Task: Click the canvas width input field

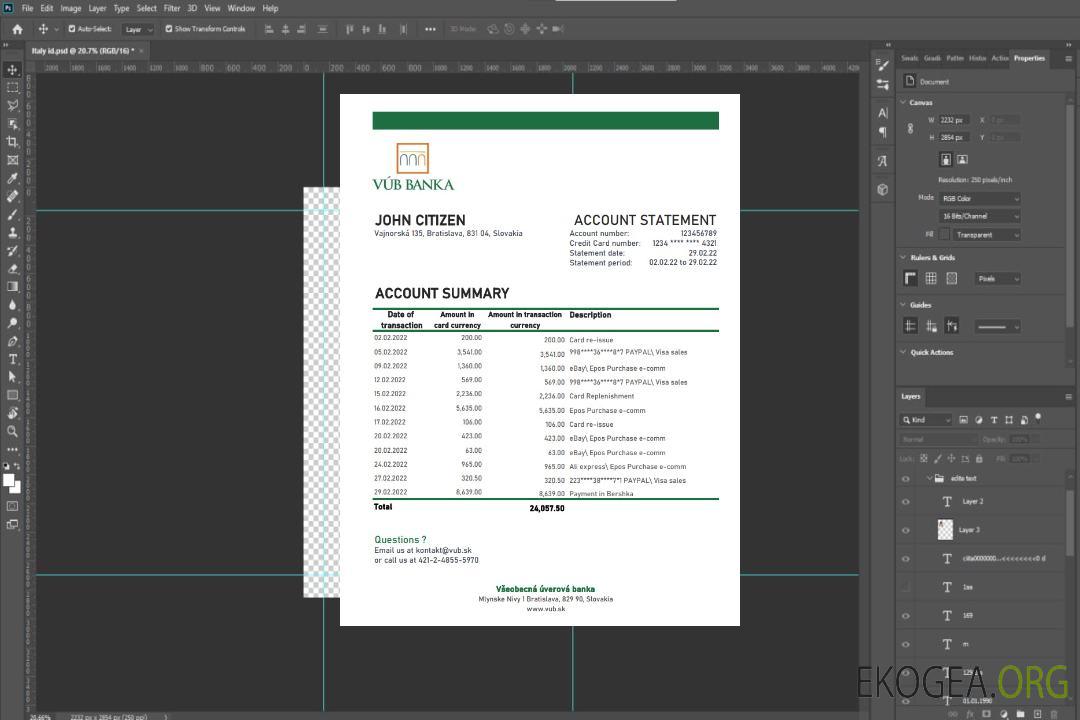Action: 954,120
